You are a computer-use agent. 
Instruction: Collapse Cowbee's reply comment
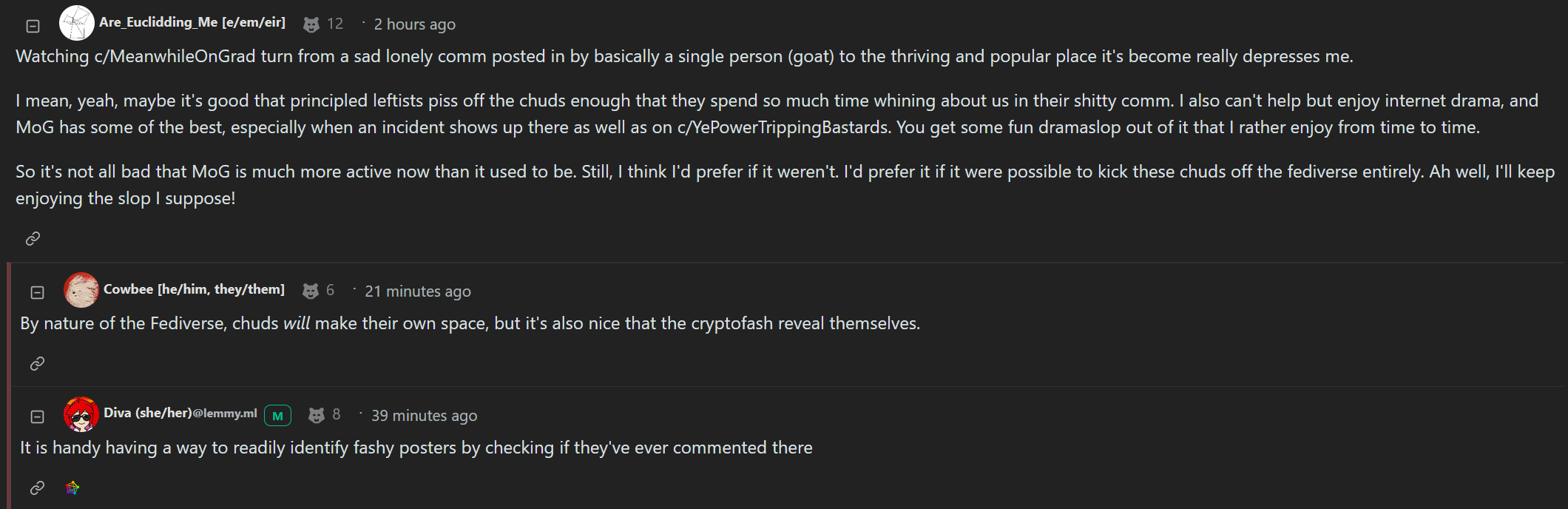point(37,292)
